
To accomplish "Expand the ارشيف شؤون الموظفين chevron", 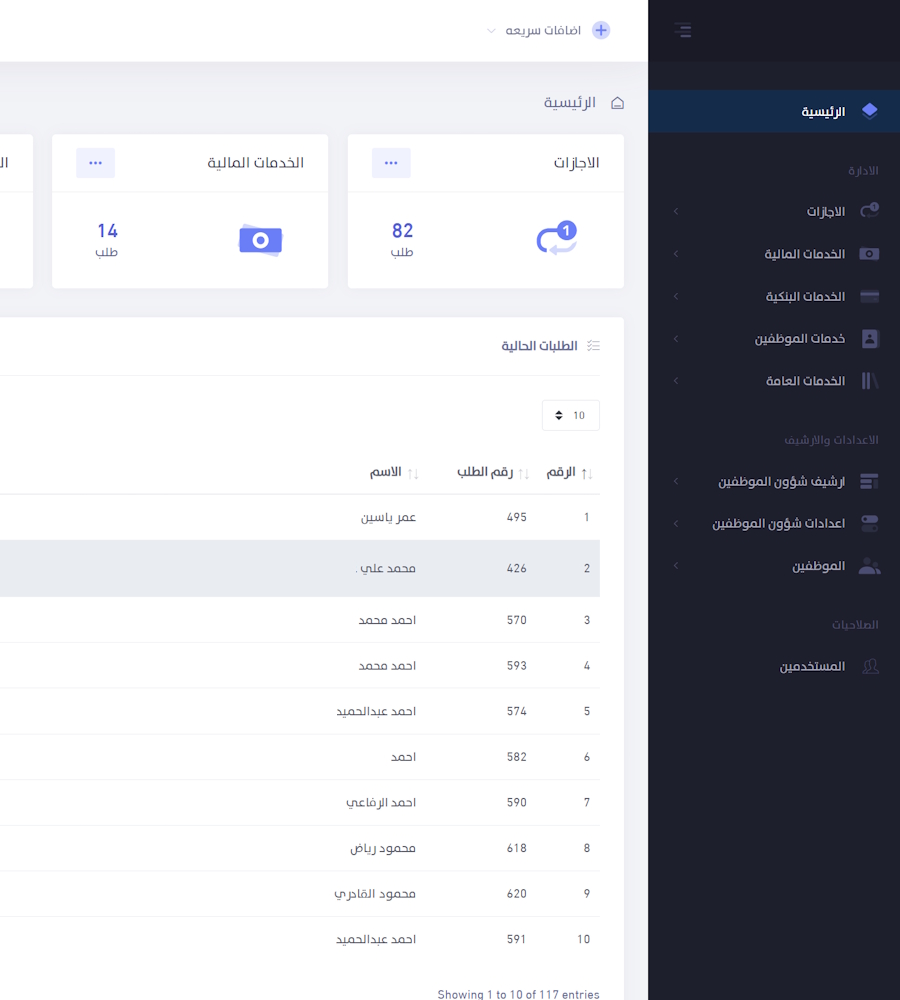I will click(x=676, y=481).
